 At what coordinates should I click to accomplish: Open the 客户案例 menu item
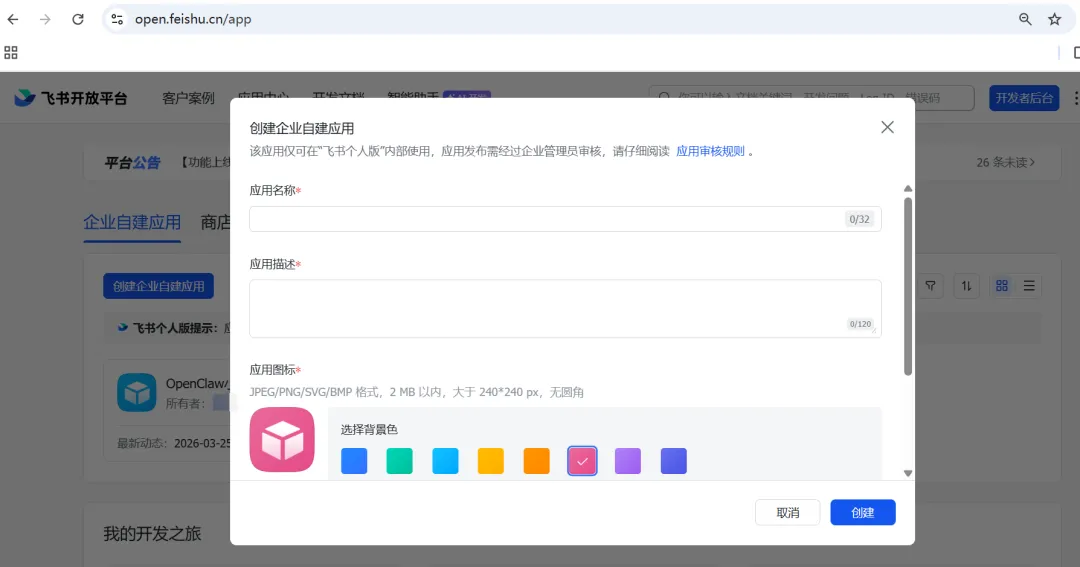[x=188, y=98]
